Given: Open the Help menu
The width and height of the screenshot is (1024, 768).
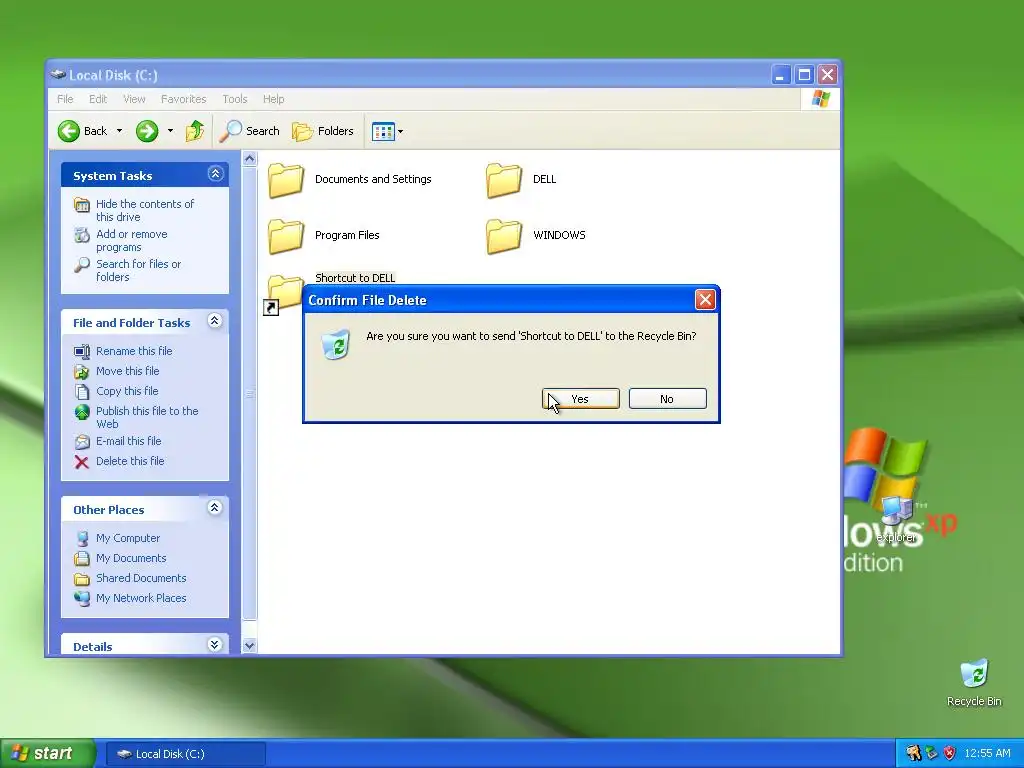Looking at the screenshot, I should (274, 99).
